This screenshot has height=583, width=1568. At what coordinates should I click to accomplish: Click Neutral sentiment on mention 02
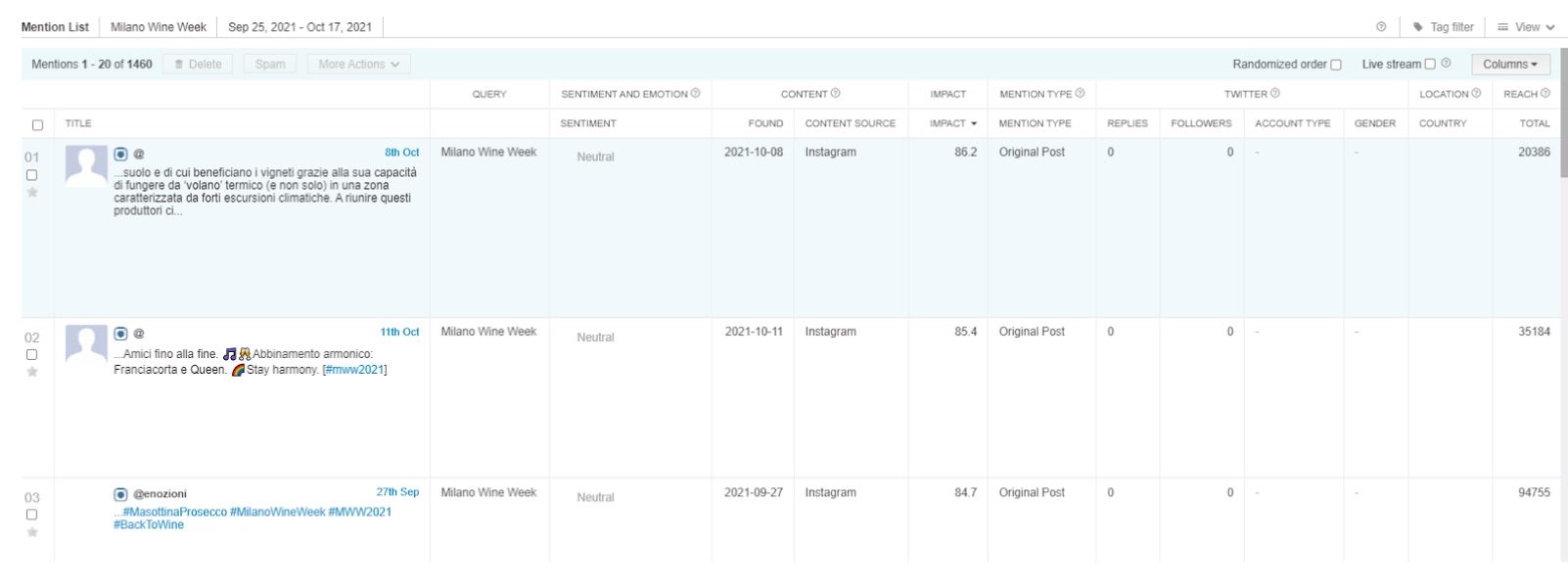point(595,337)
